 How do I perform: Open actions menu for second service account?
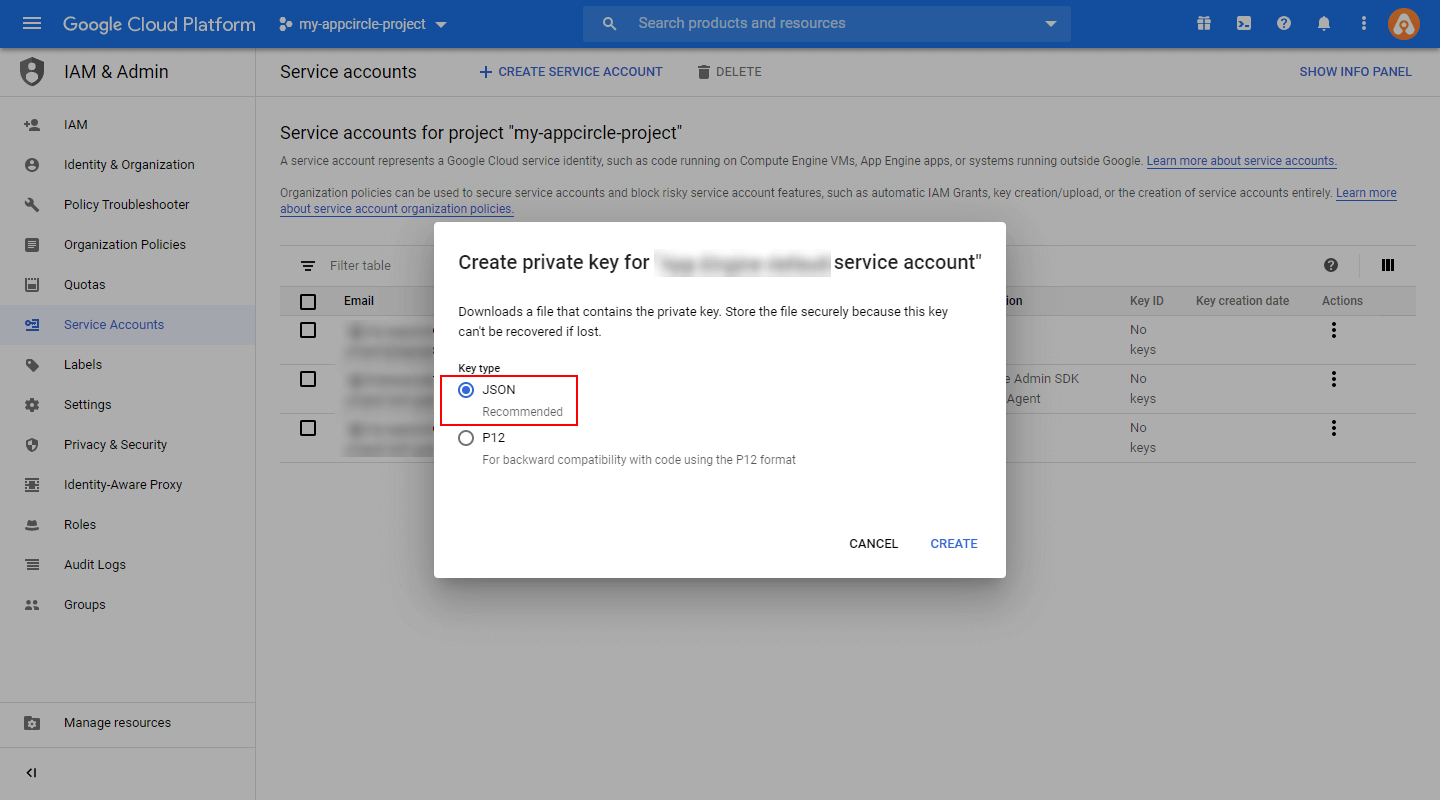pyautogui.click(x=1334, y=379)
